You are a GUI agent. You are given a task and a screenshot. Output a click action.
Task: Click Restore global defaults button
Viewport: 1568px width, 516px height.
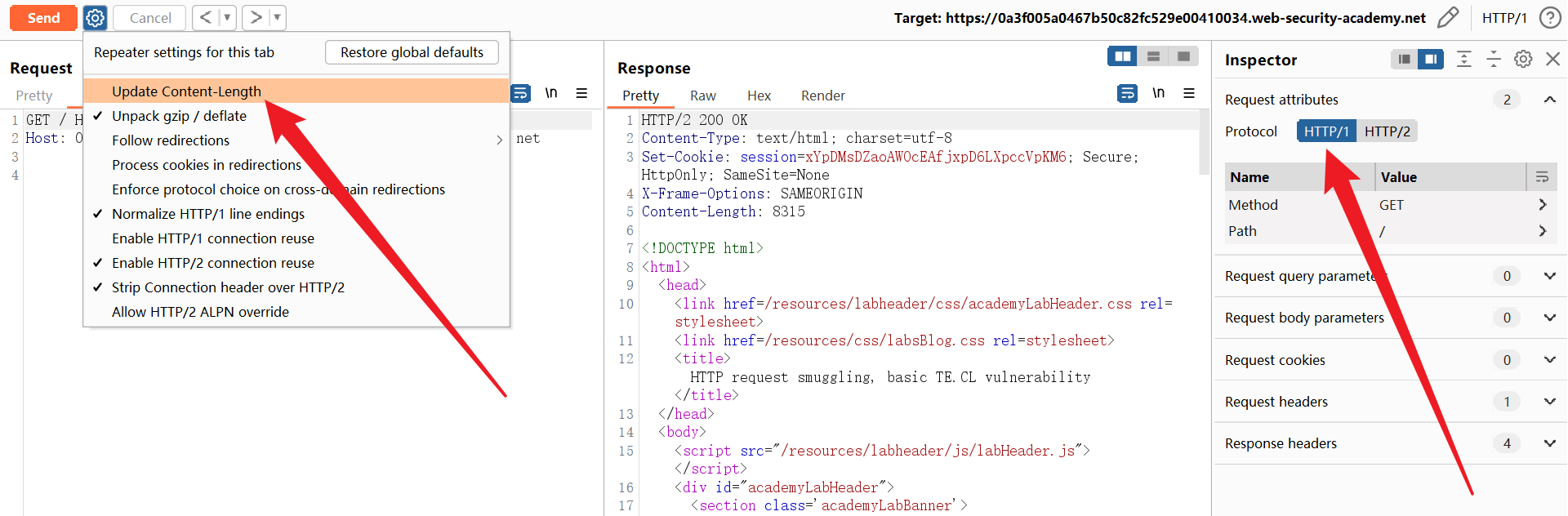412,52
